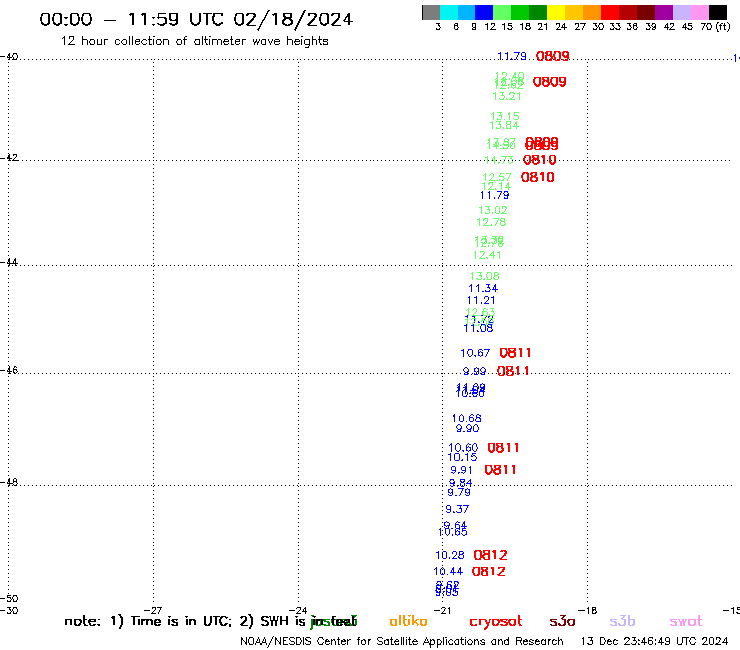Click the 13.08 wave height value
The width and height of the screenshot is (740, 650).
coord(485,277)
